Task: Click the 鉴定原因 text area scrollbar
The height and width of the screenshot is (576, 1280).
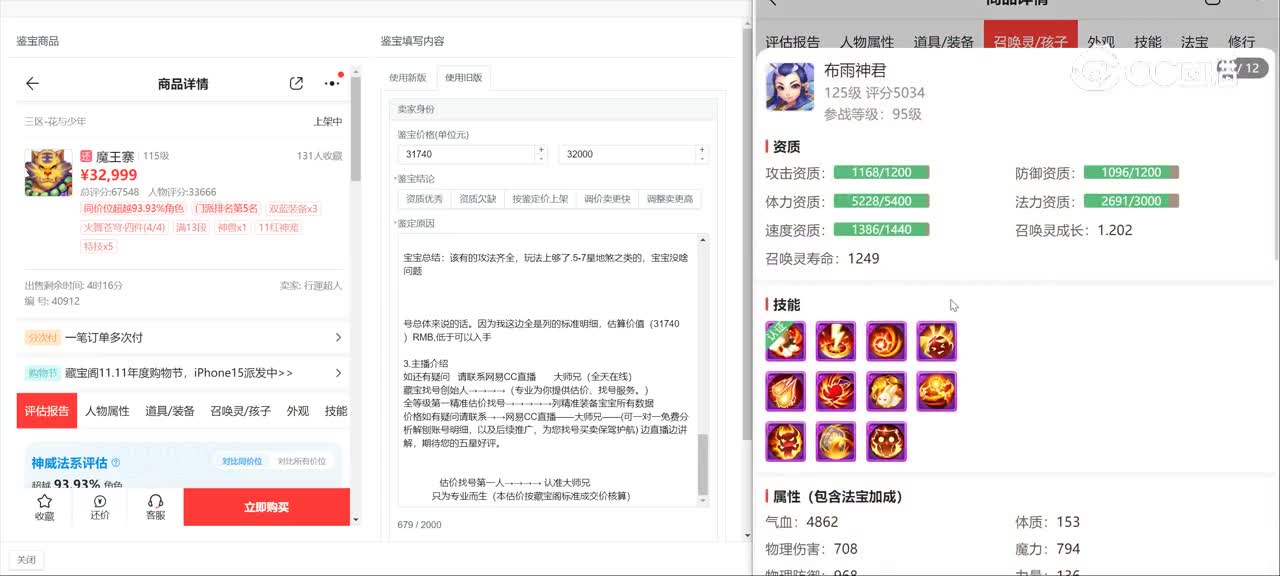Action: [x=702, y=465]
